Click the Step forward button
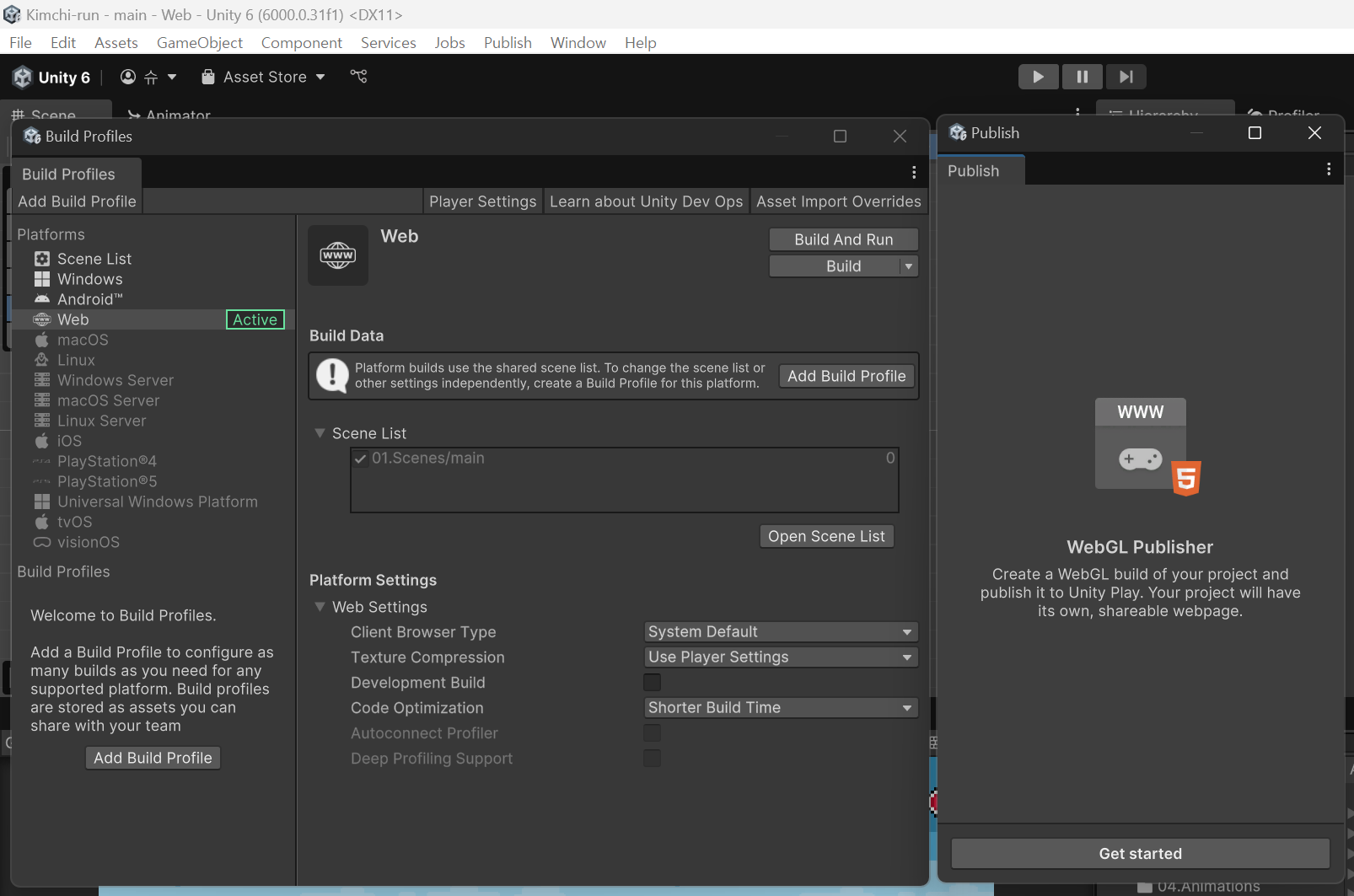This screenshot has height=896, width=1354. 1126,77
